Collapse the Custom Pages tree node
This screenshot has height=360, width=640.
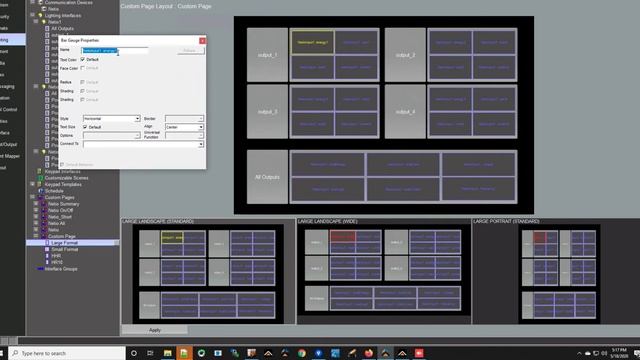tap(33, 197)
